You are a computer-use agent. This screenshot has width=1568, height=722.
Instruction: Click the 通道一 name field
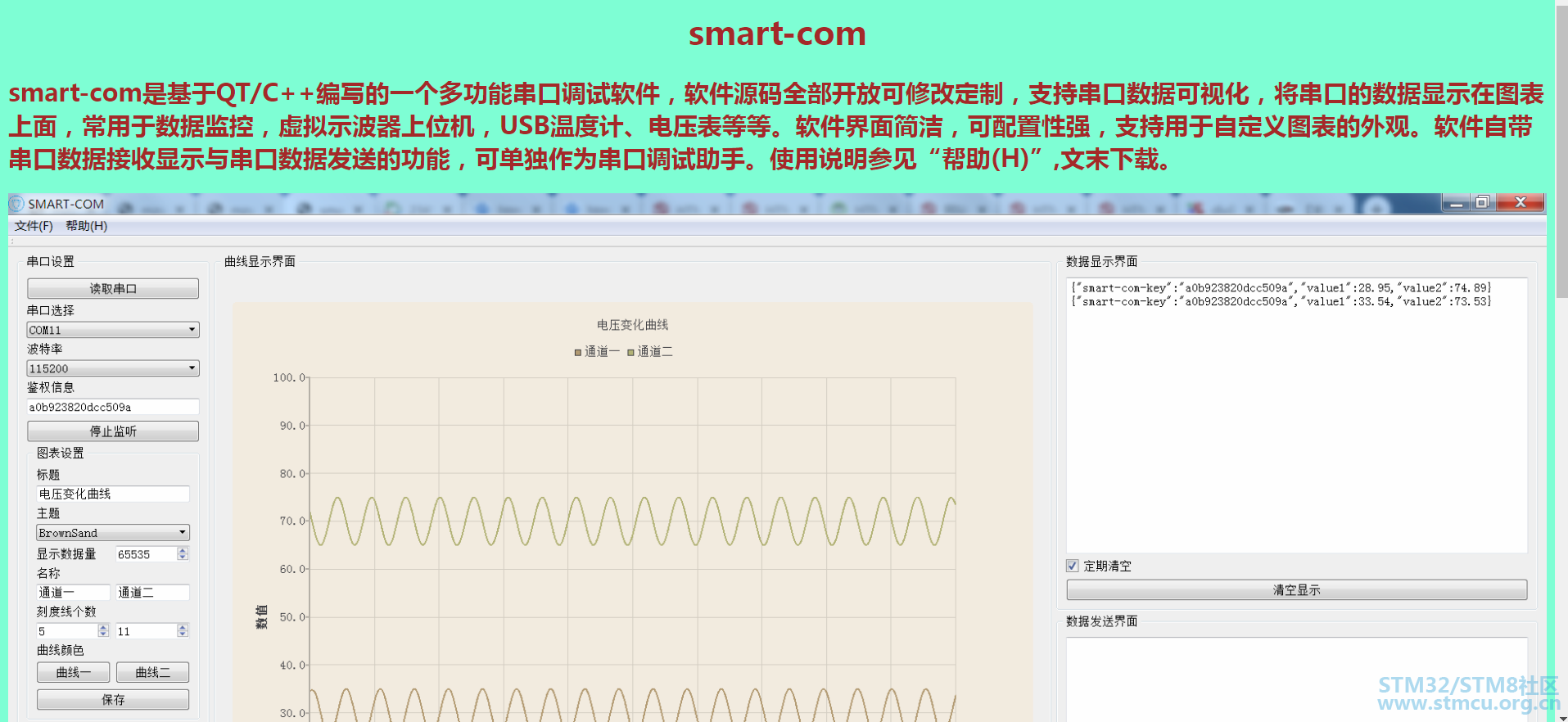point(73,593)
